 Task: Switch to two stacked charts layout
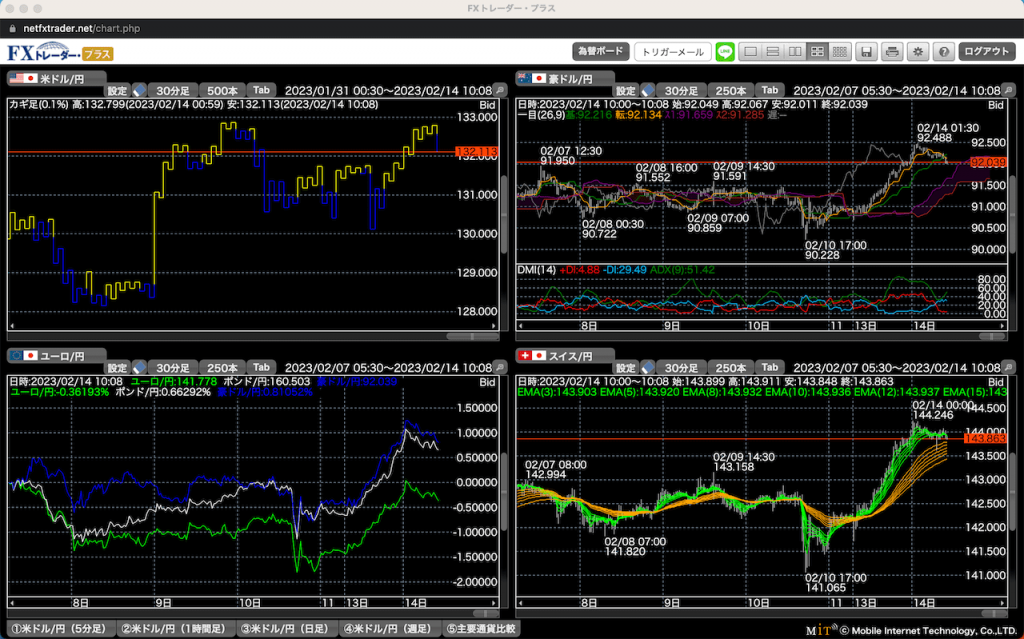click(x=773, y=52)
